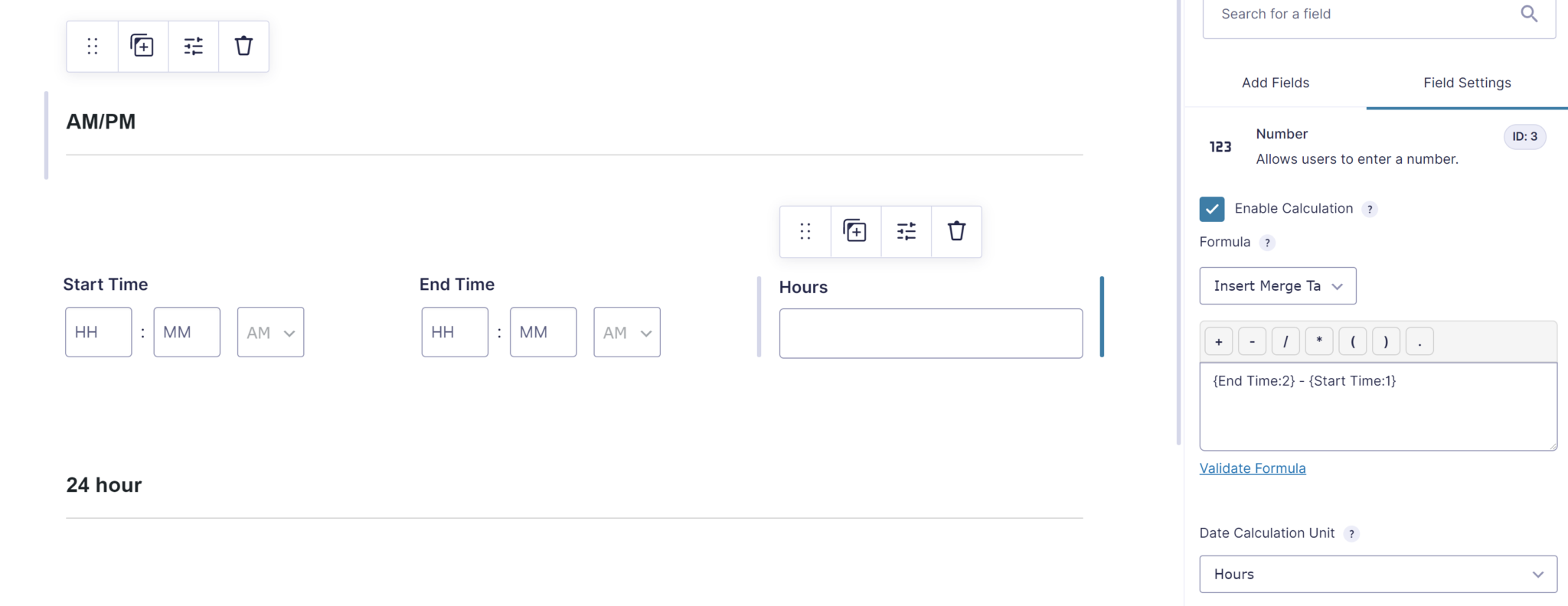Duplicate the AM/PM section field
Image resolution: width=1568 pixels, height=606 pixels.
142,47
